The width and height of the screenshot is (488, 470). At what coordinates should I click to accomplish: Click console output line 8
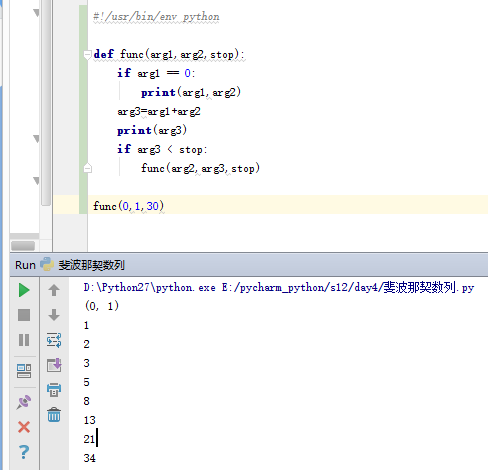point(86,401)
